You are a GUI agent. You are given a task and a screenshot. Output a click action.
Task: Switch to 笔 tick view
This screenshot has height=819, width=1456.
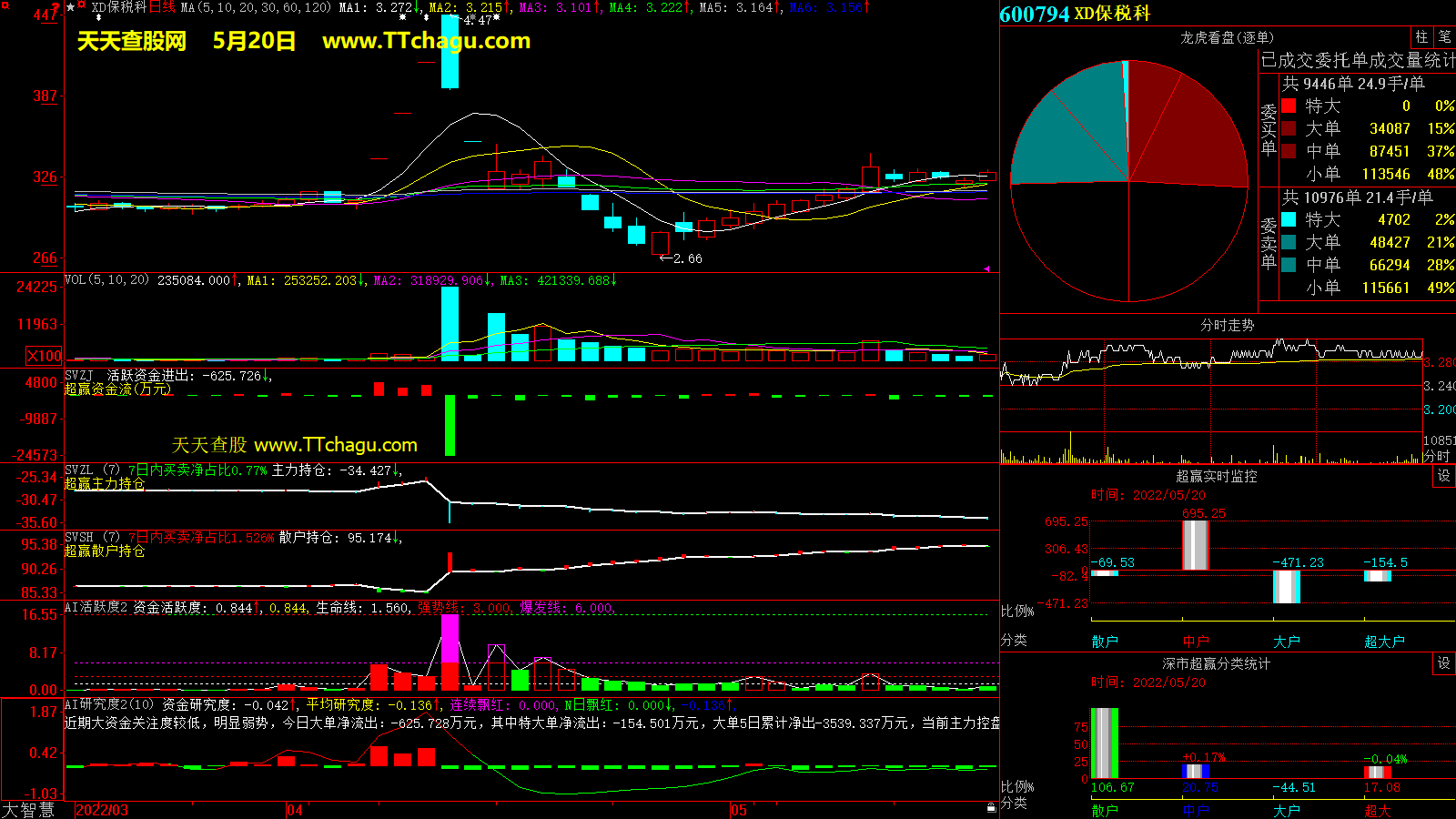(1444, 37)
